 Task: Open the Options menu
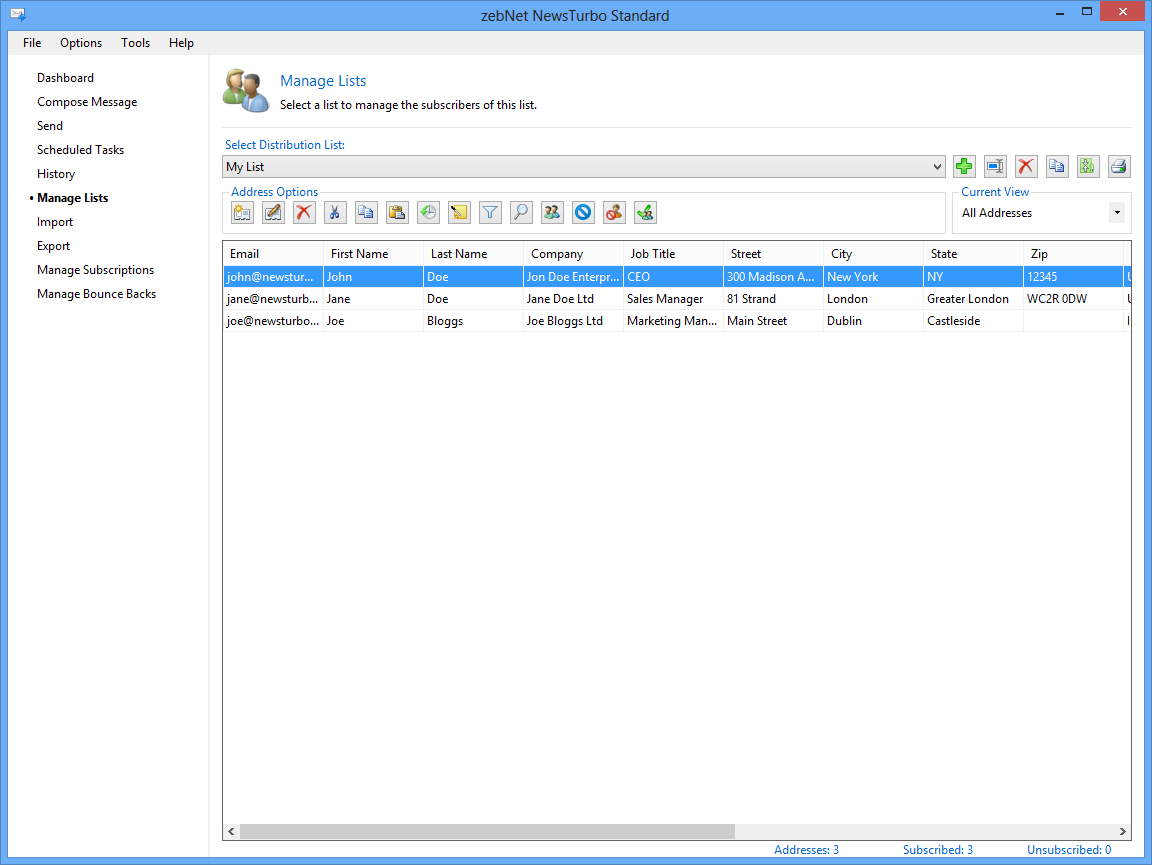click(81, 43)
